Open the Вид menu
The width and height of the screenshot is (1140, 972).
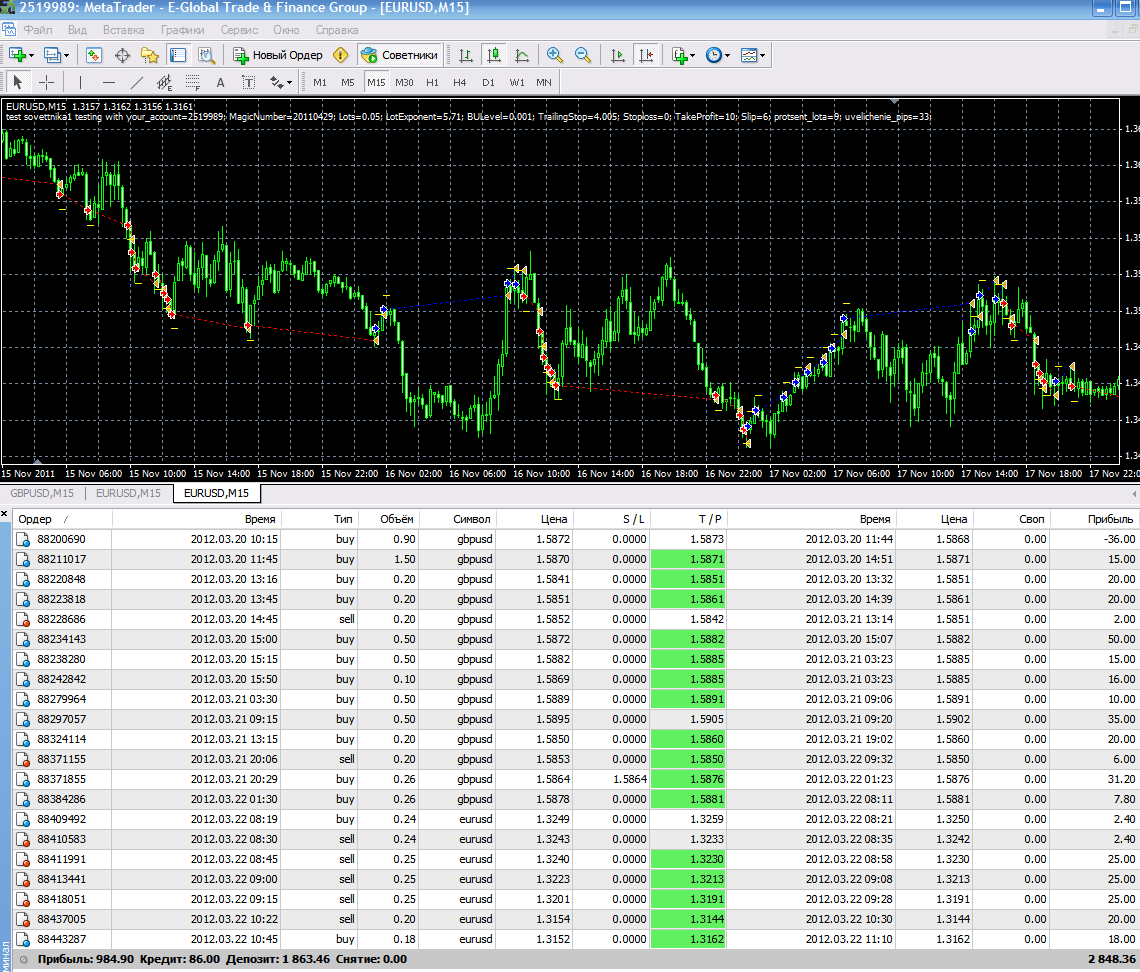77,30
